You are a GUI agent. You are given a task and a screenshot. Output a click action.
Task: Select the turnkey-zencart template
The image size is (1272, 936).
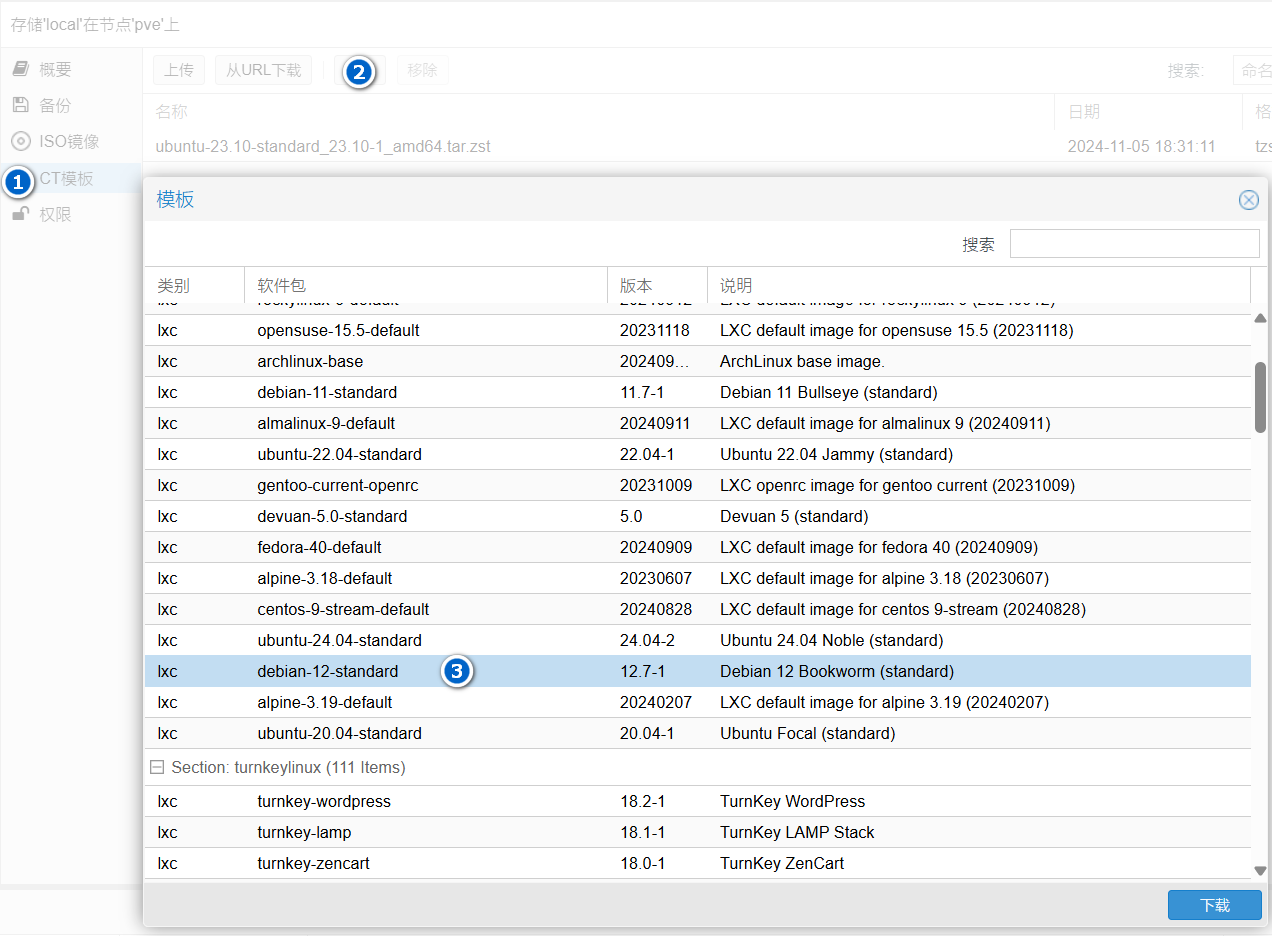697,863
